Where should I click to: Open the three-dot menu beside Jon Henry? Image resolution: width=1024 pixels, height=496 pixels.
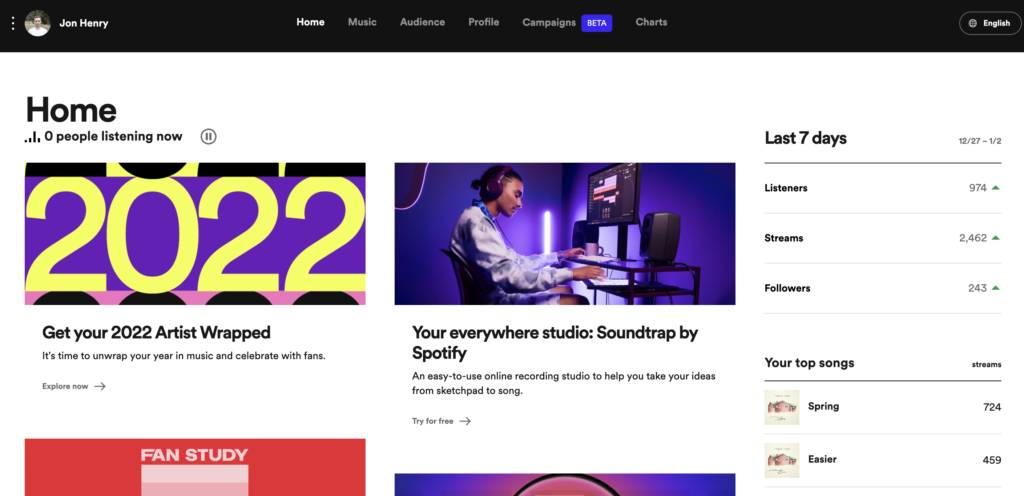tap(13, 23)
